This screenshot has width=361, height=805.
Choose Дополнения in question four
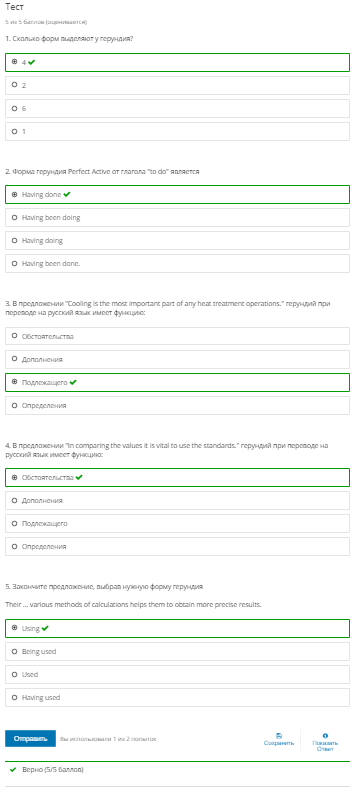tap(177, 501)
